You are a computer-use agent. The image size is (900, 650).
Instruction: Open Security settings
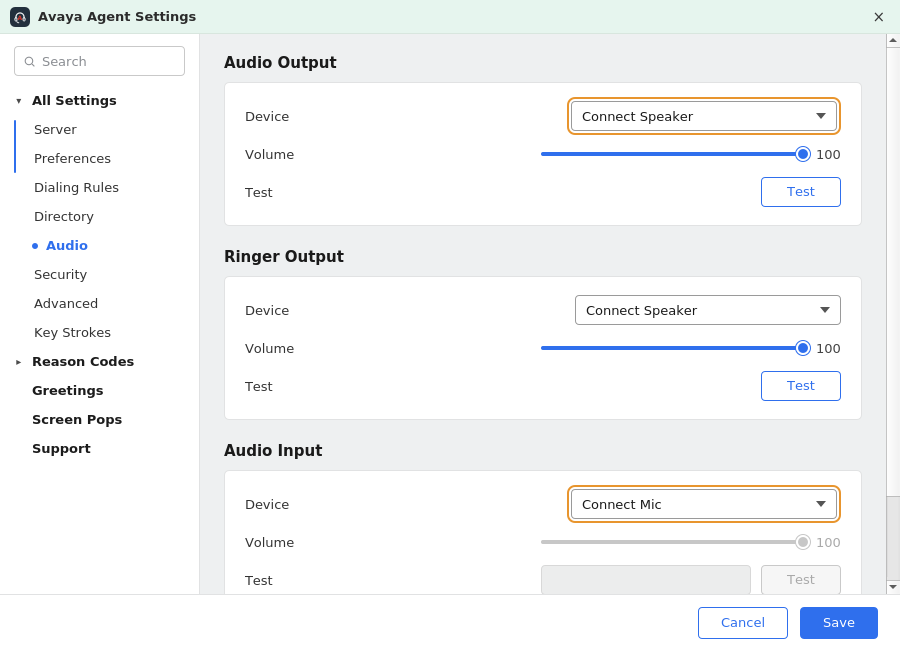click(60, 274)
